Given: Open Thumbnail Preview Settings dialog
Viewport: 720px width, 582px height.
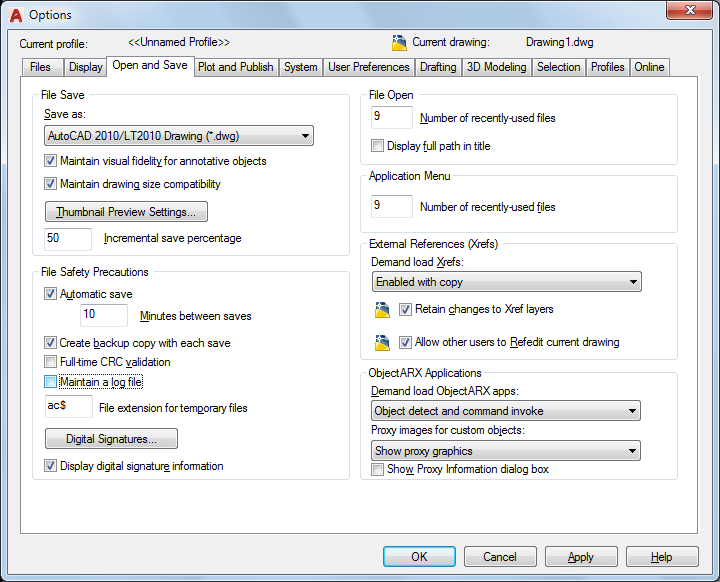Looking at the screenshot, I should coord(126,212).
